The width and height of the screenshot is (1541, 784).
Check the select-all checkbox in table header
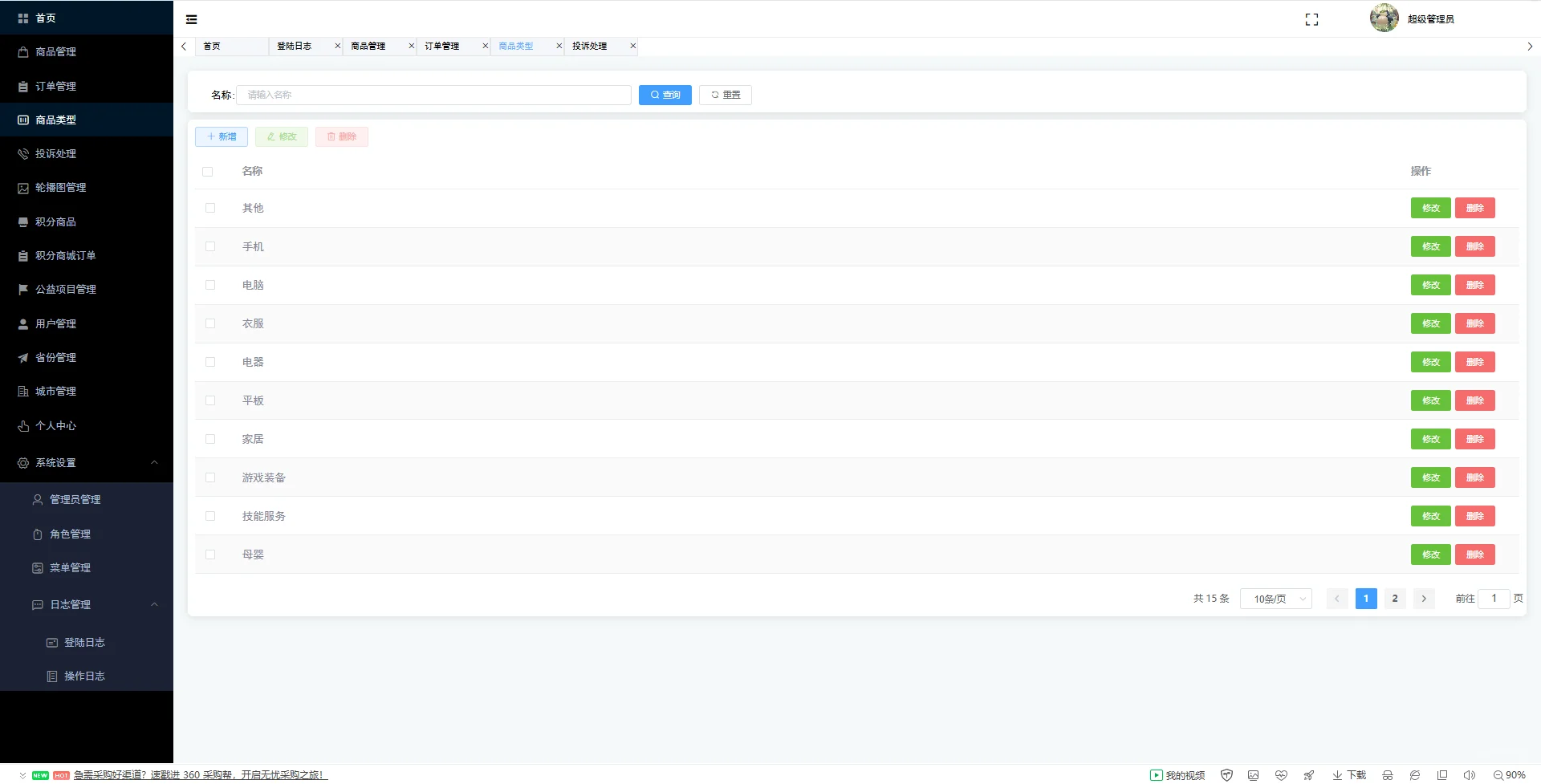(209, 172)
